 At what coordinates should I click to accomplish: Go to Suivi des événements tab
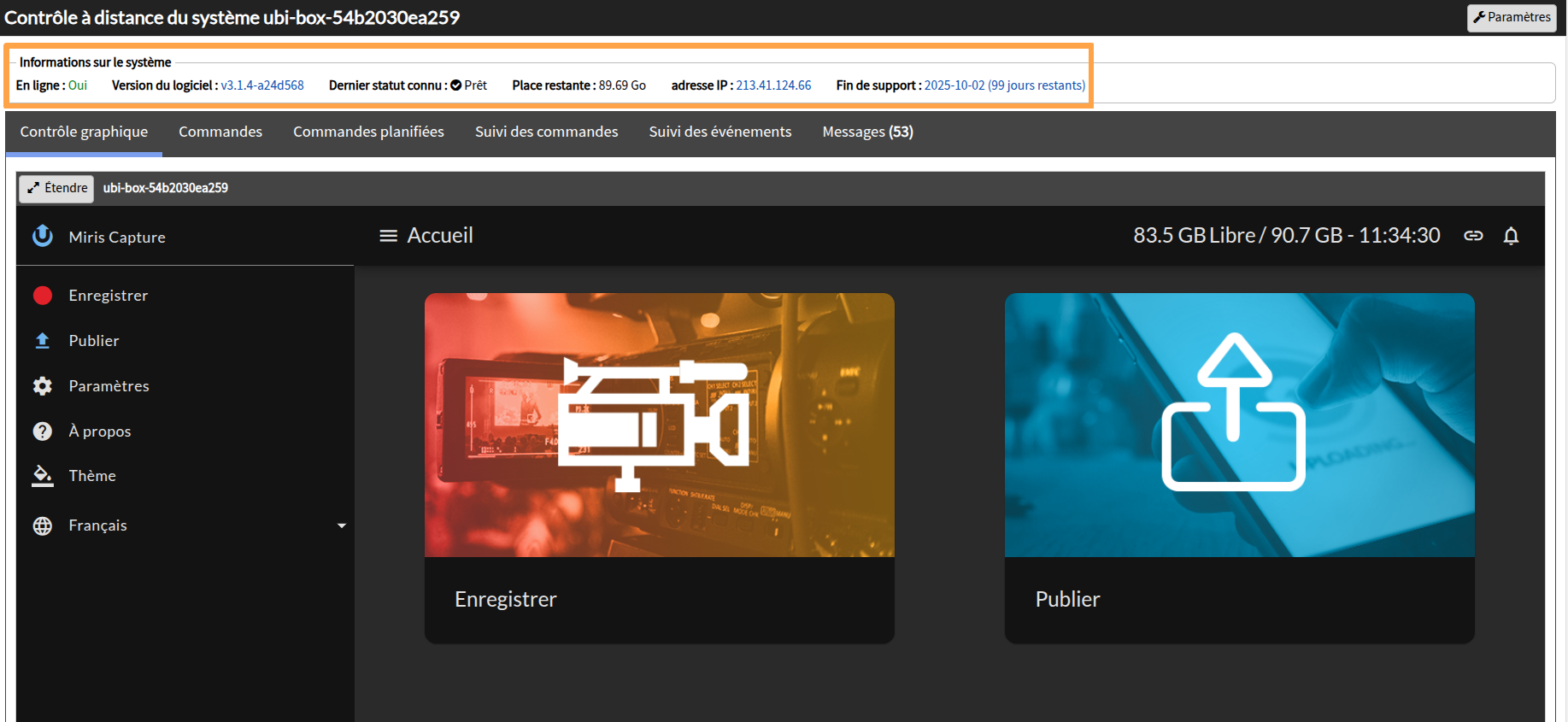720,132
